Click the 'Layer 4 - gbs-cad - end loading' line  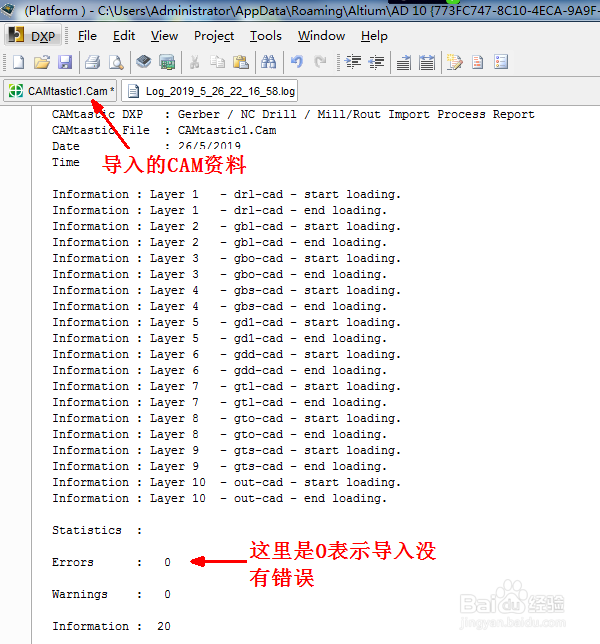[219, 306]
